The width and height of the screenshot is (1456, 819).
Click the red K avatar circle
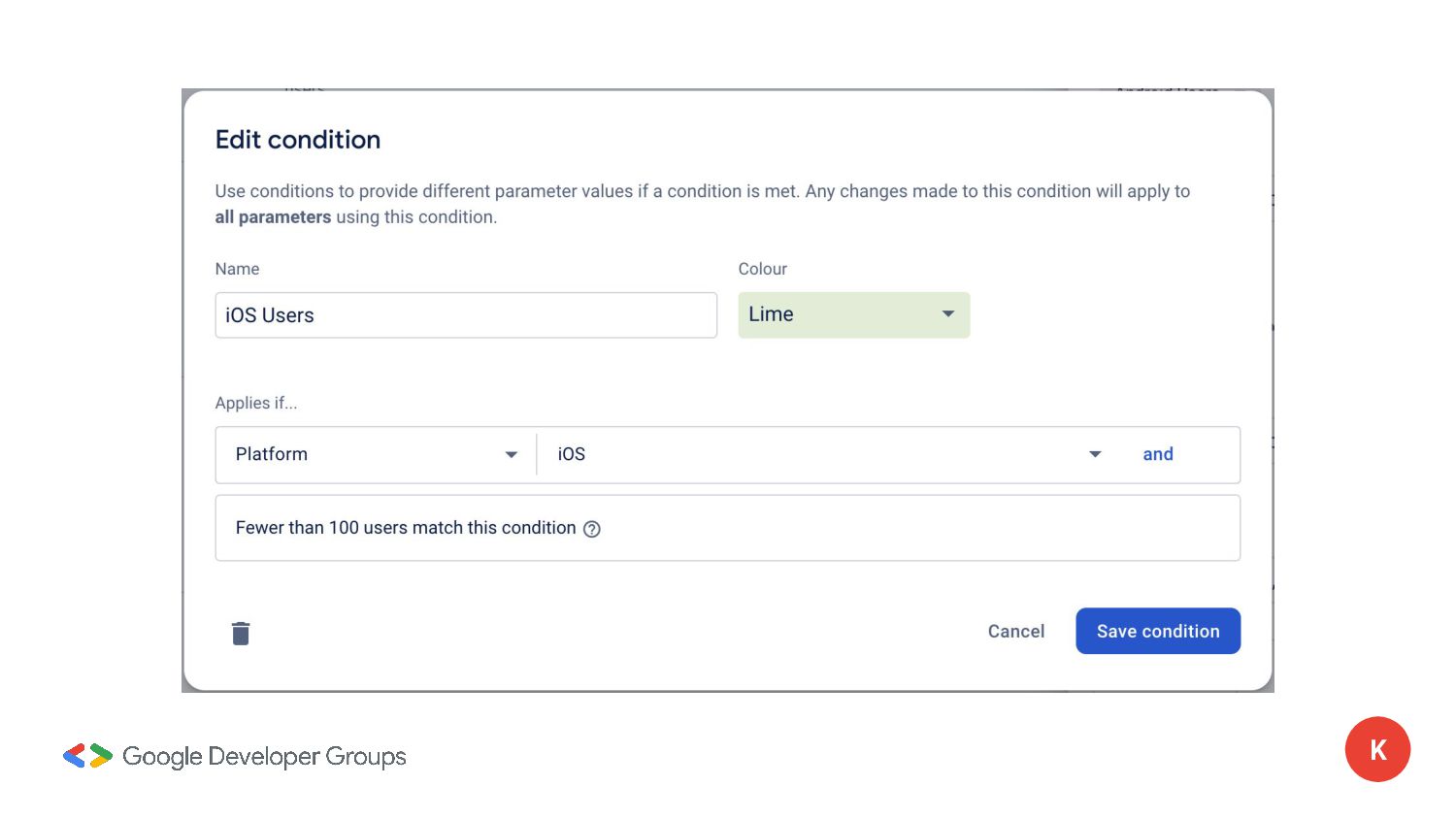1377,749
